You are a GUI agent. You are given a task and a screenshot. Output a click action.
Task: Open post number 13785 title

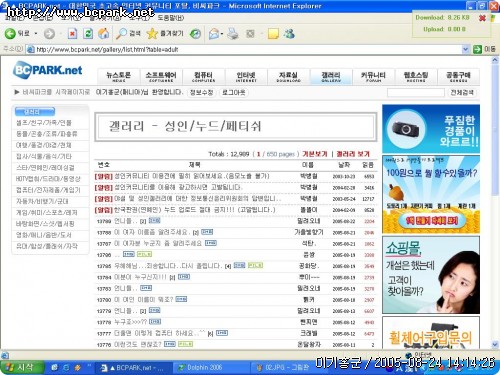click(x=168, y=266)
